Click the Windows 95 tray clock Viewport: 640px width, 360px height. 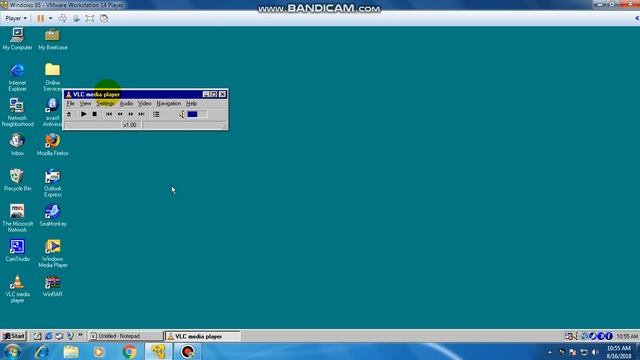click(627, 336)
